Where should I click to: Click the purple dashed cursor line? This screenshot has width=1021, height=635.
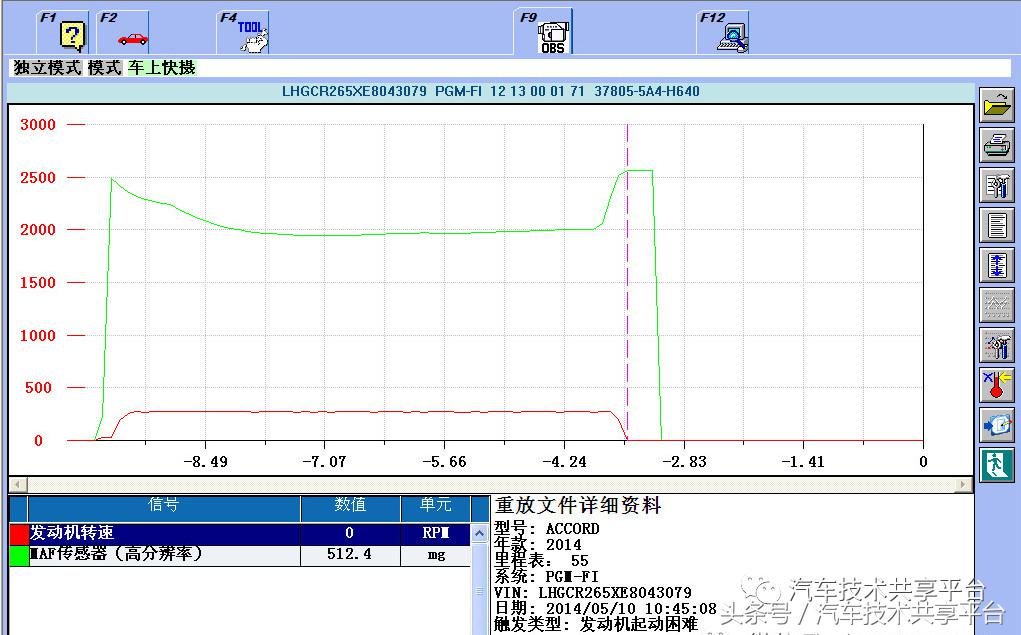[x=627, y=280]
